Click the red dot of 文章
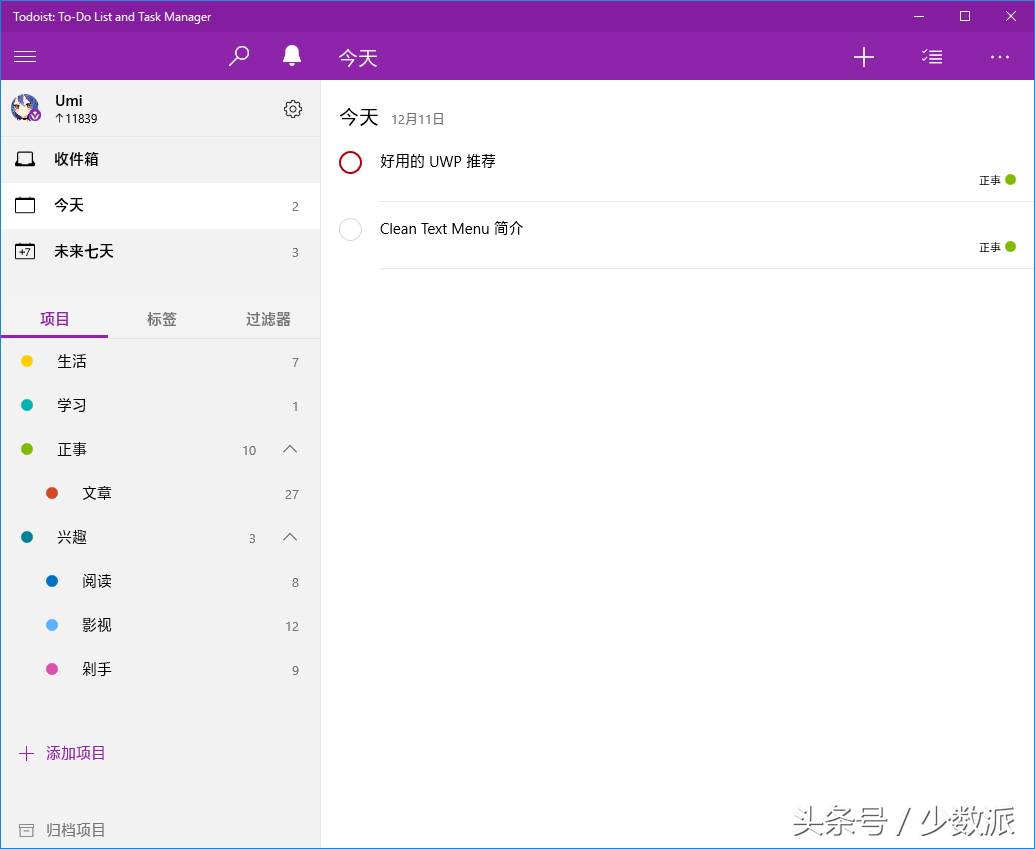Image resolution: width=1035 pixels, height=849 pixels. (52, 493)
